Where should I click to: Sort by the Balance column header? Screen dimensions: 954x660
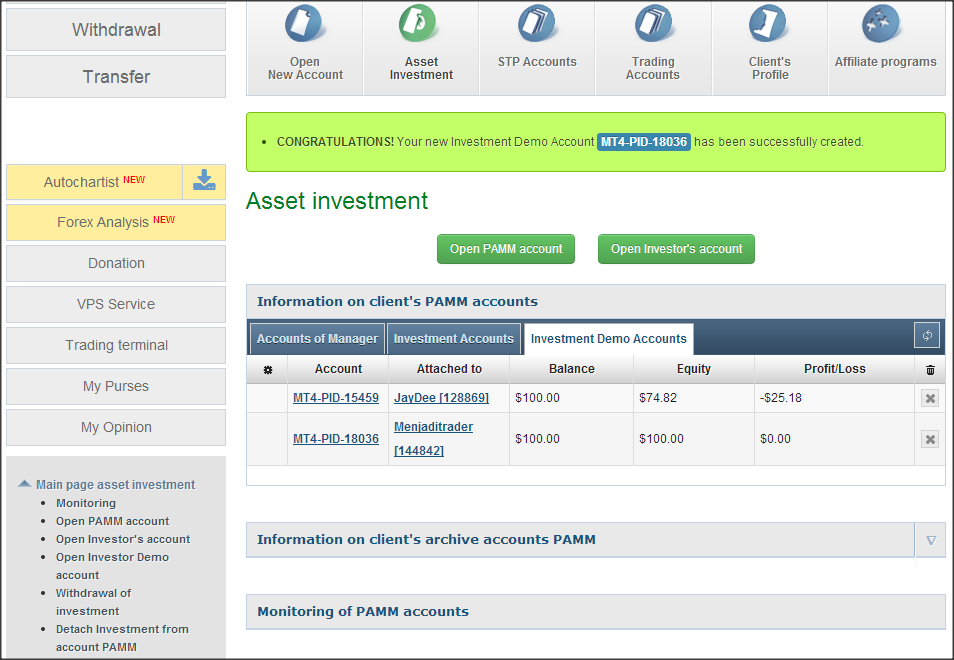[572, 369]
